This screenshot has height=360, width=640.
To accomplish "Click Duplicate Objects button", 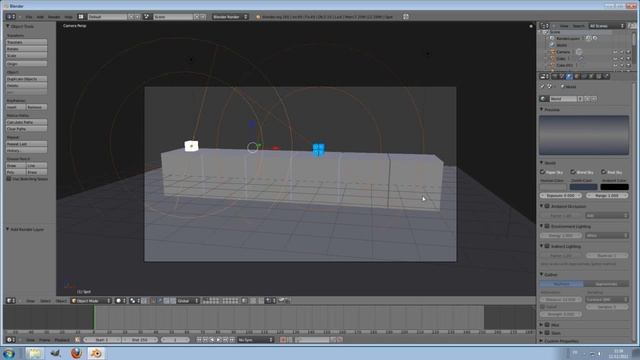I will [x=26, y=79].
